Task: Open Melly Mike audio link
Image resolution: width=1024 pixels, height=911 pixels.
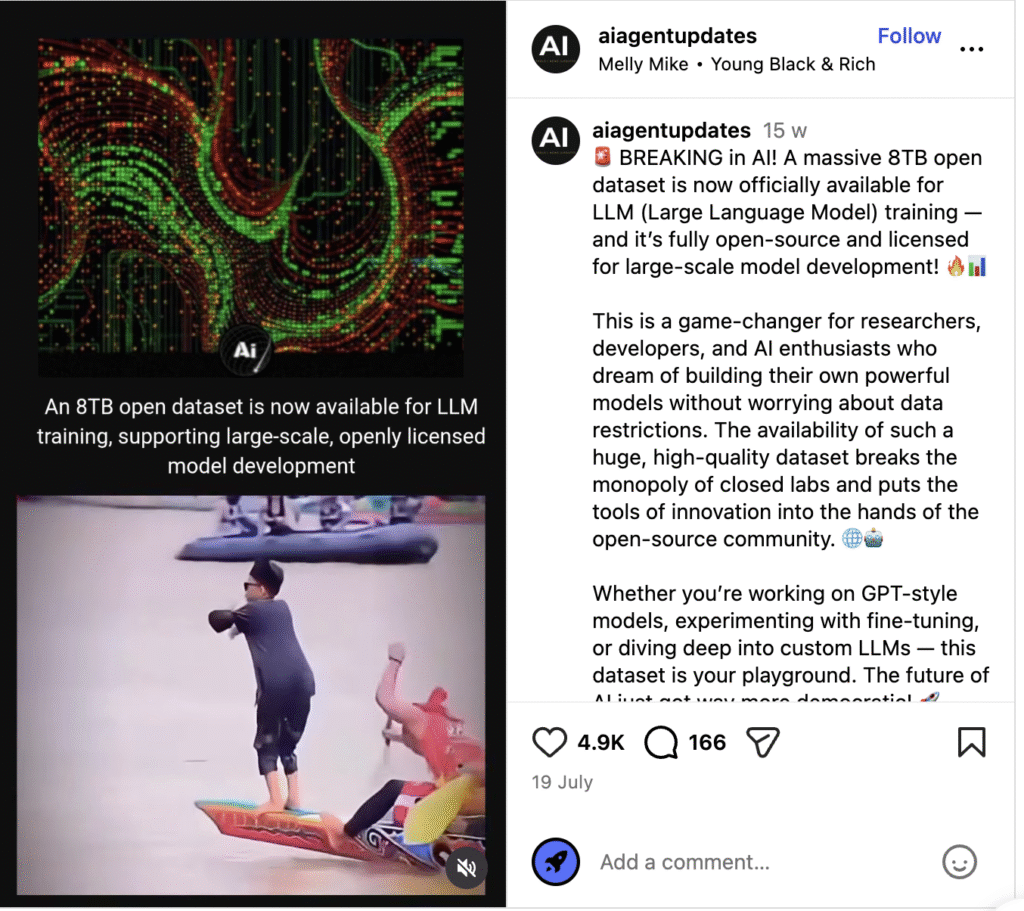Action: [643, 65]
